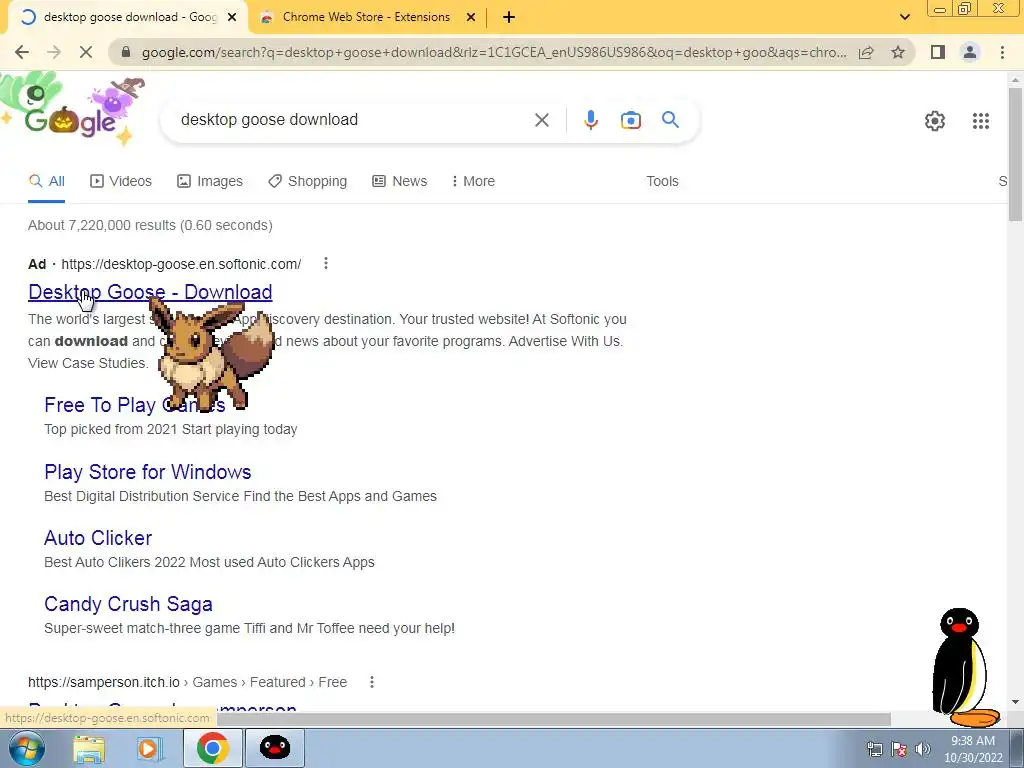Open ad options three-dot menu for softonic
The height and width of the screenshot is (768, 1024).
click(326, 263)
